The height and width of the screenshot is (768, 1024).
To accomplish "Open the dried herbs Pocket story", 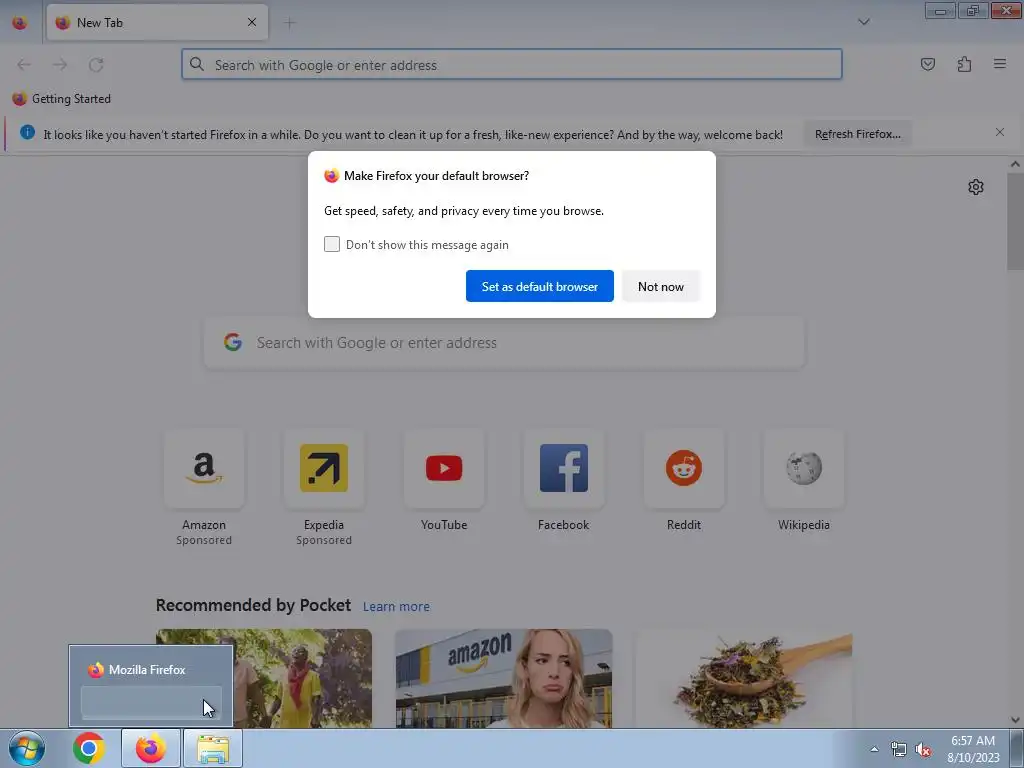I will (744, 679).
